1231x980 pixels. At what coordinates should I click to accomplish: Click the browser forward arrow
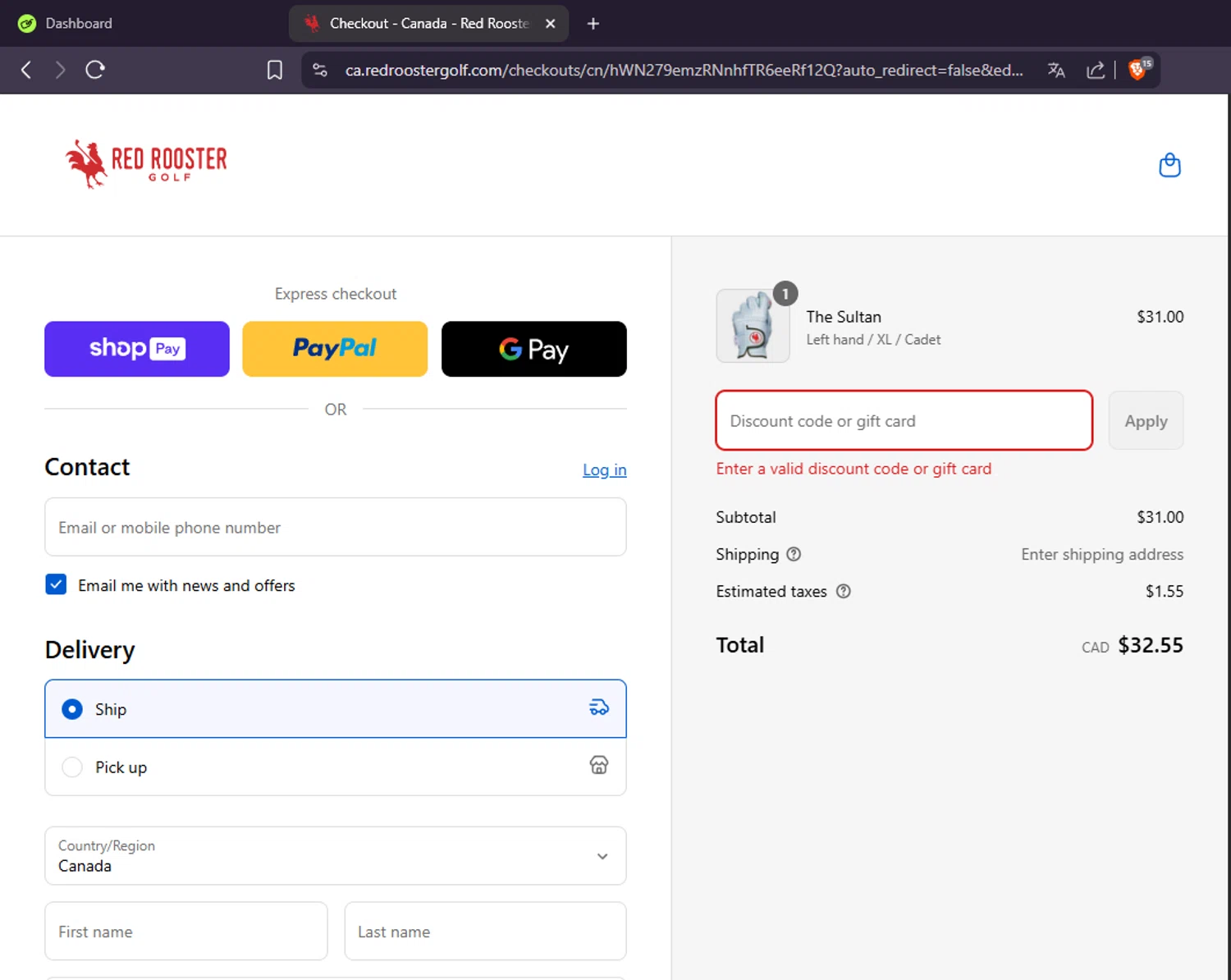pos(60,70)
